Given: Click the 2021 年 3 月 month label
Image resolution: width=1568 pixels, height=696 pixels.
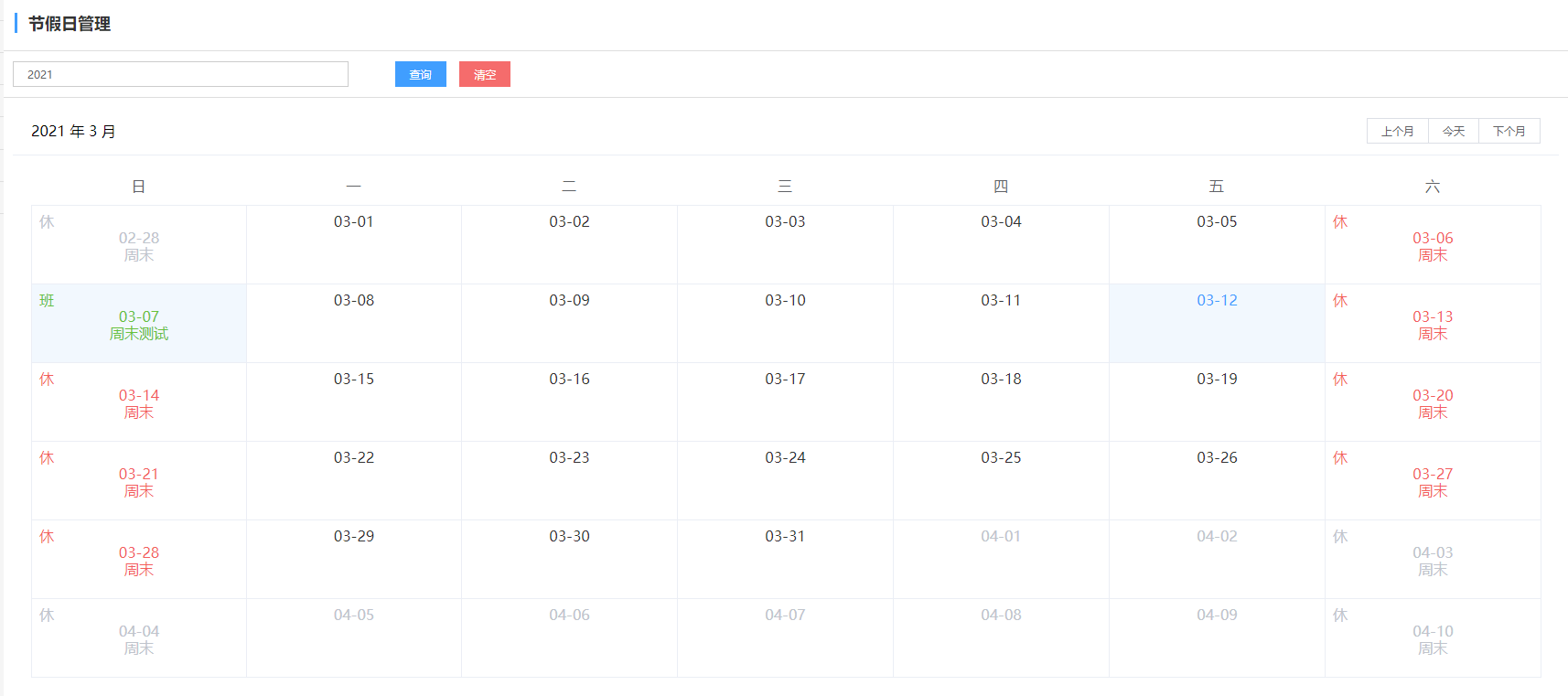Looking at the screenshot, I should [x=73, y=131].
